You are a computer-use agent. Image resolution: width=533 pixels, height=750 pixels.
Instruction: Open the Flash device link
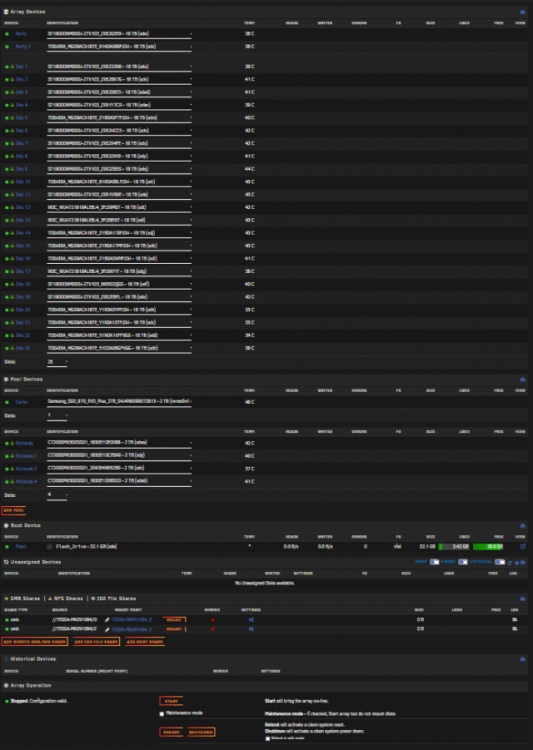[x=21, y=547]
